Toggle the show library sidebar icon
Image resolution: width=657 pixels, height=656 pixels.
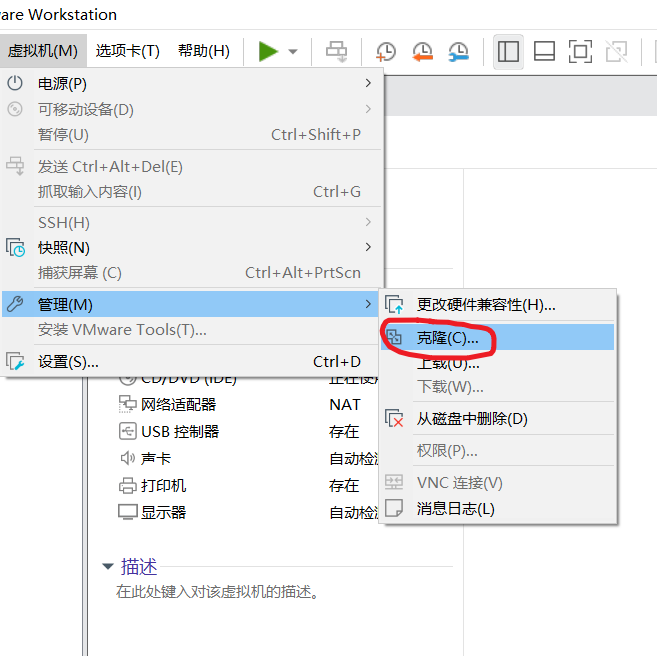click(508, 52)
